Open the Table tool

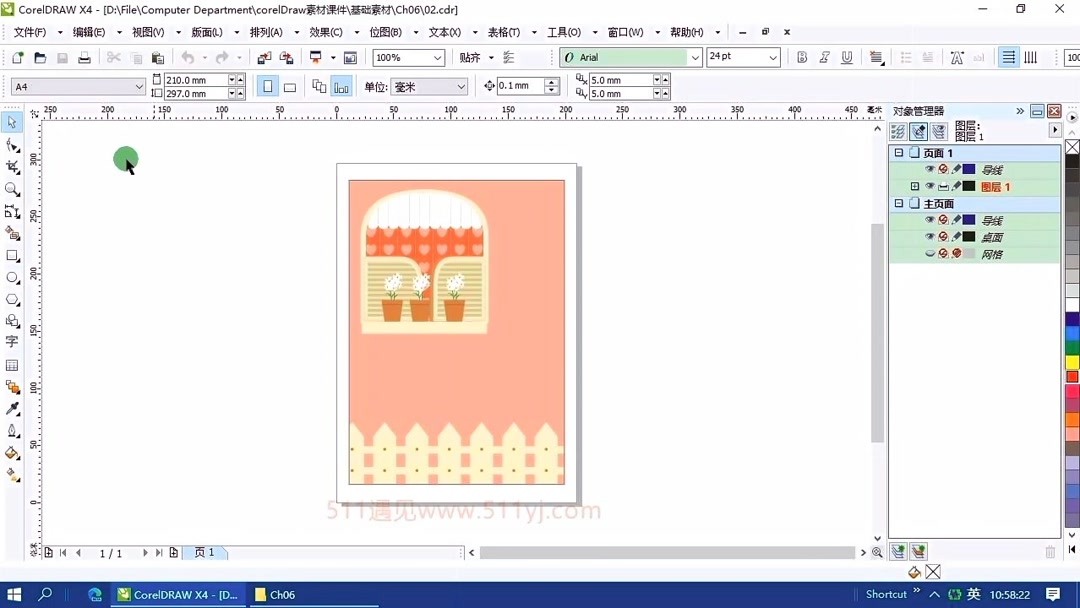coord(12,366)
